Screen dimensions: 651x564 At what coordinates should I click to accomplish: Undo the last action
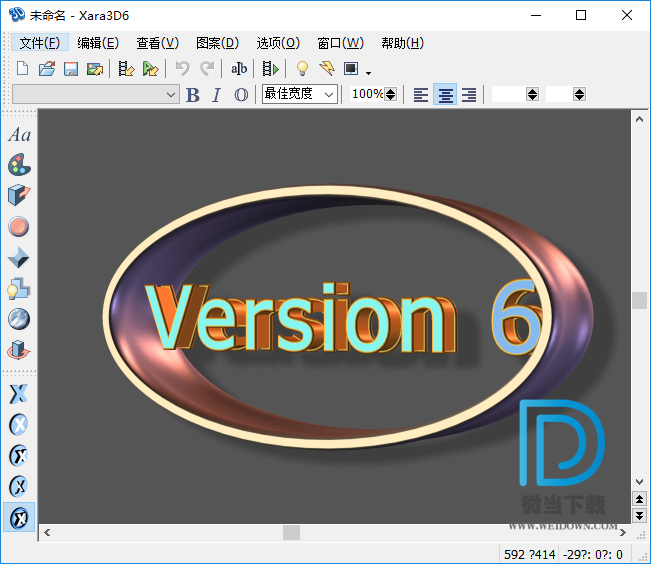[182, 69]
